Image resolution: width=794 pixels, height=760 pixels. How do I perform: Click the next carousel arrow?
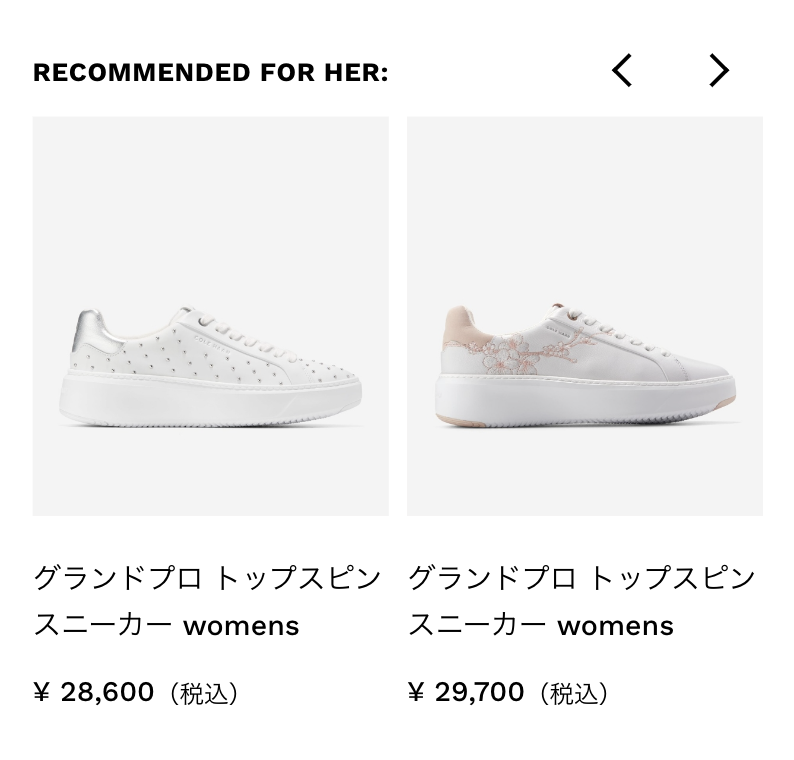(x=719, y=70)
